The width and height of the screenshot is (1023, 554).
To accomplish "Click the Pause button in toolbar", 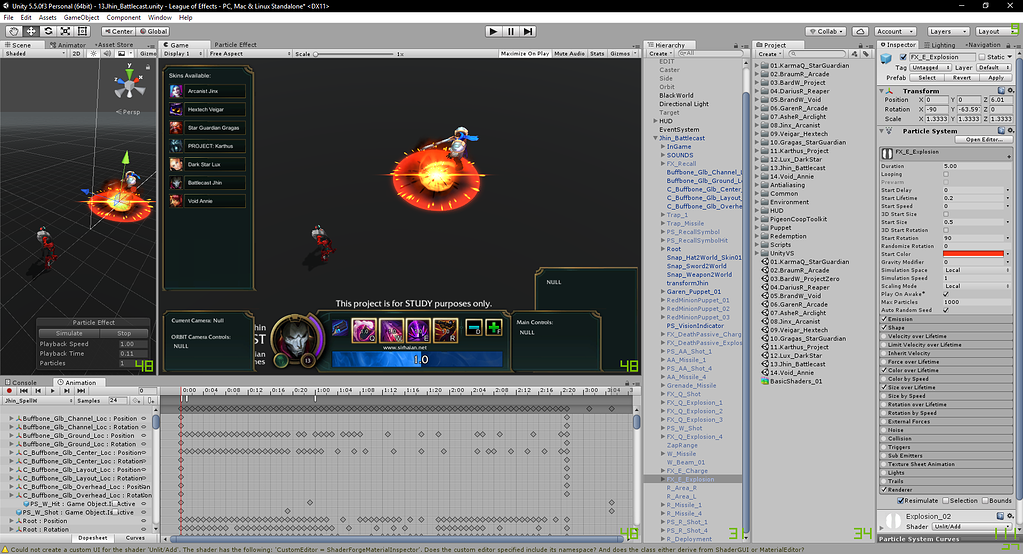I will (x=511, y=31).
